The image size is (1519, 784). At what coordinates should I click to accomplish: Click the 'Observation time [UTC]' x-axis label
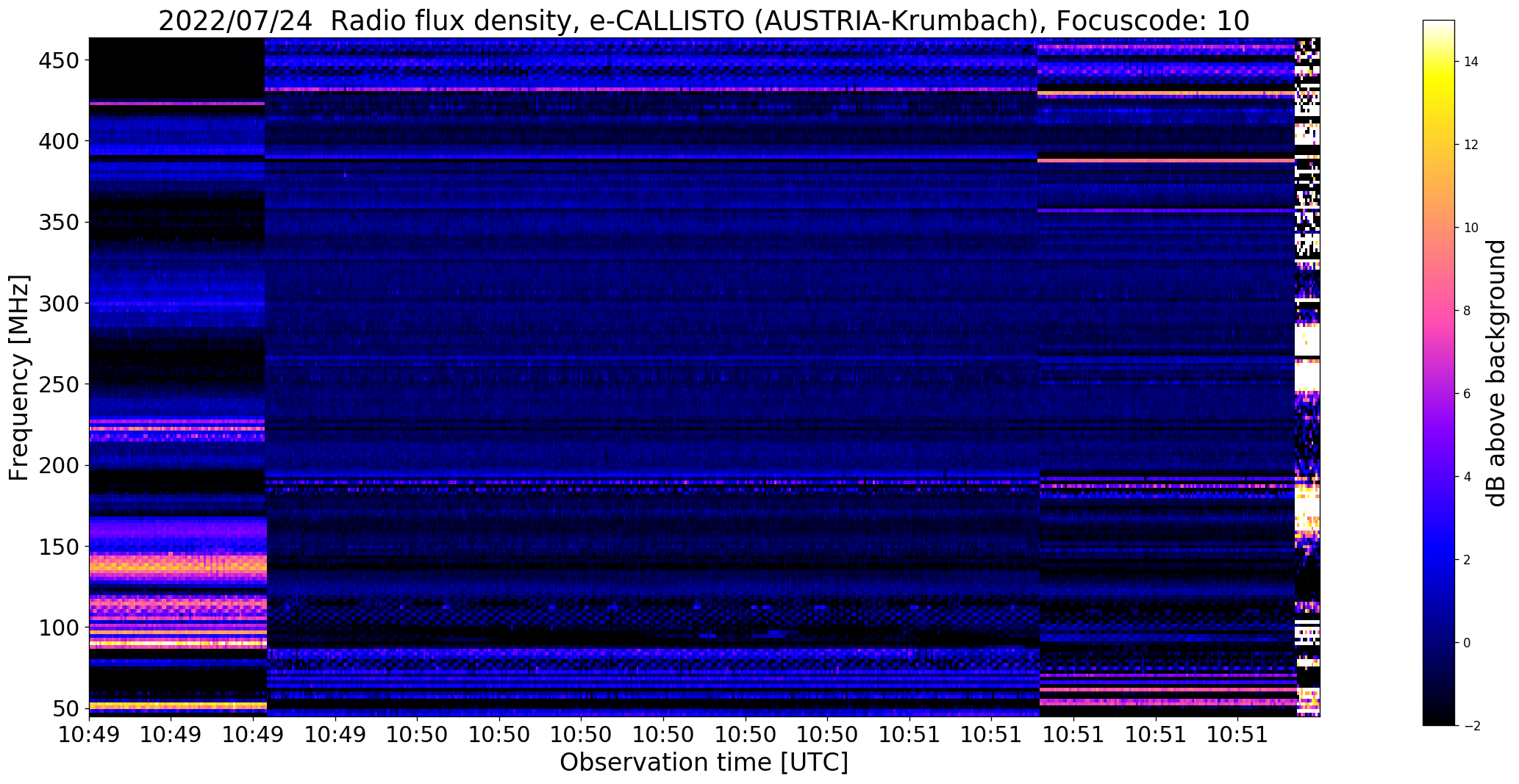[704, 763]
